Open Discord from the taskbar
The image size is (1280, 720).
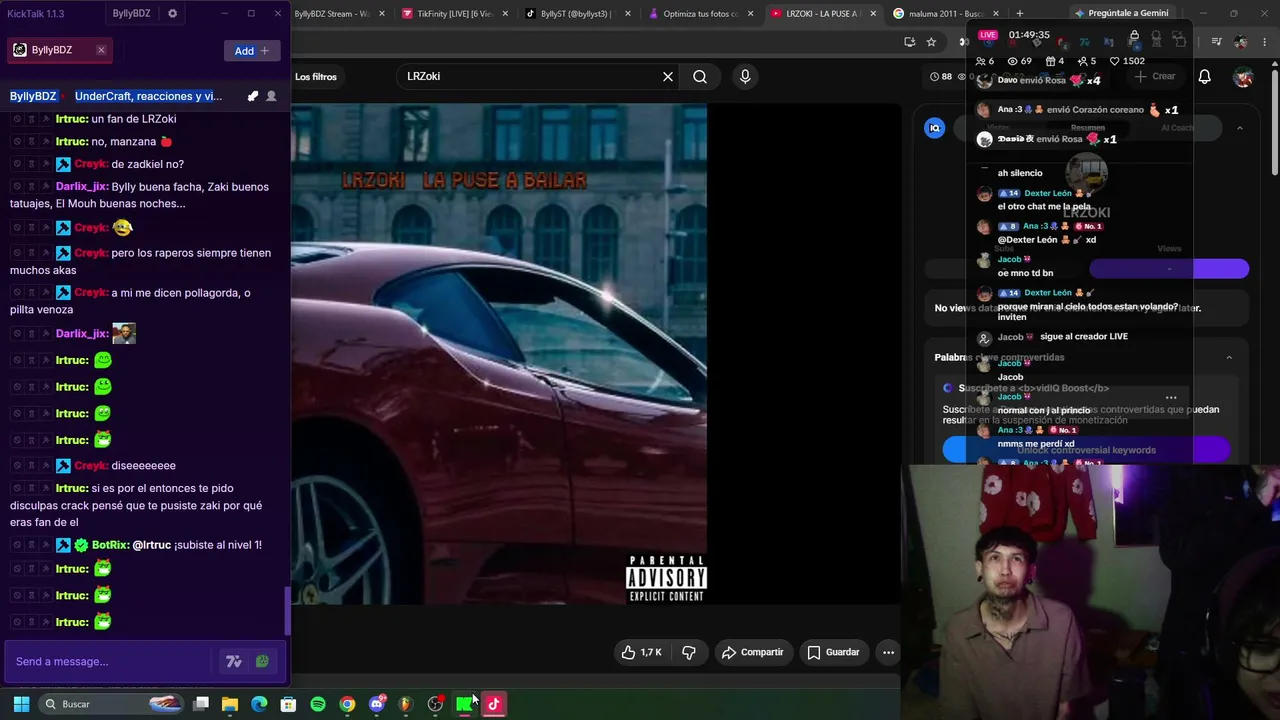point(377,704)
